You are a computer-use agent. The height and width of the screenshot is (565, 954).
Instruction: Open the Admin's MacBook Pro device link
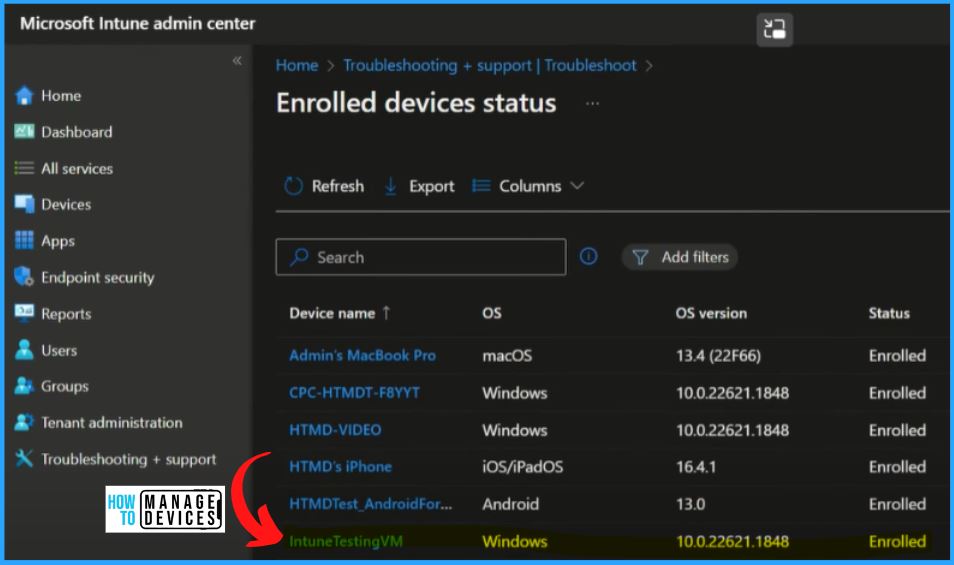(x=363, y=356)
